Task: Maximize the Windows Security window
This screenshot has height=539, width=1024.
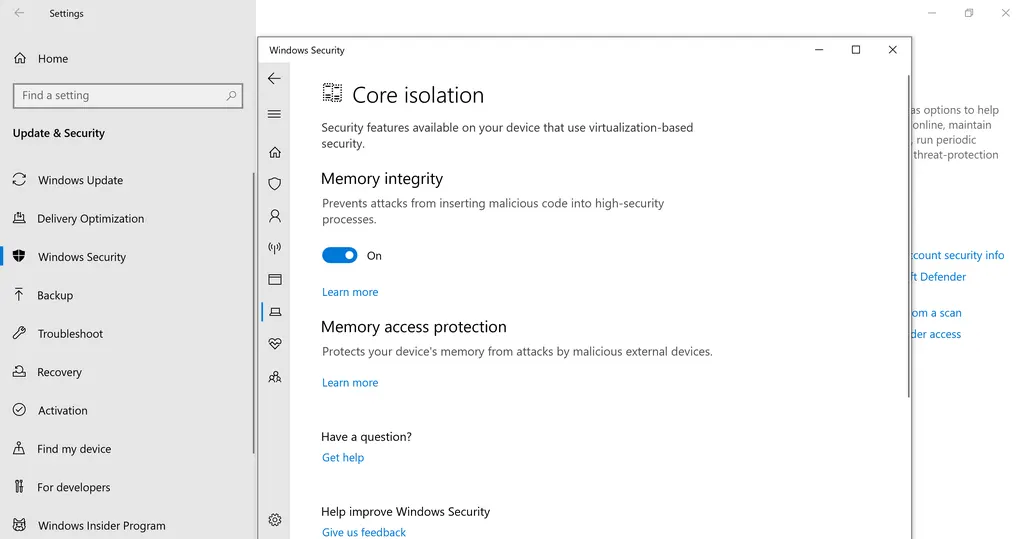Action: pyautogui.click(x=856, y=50)
